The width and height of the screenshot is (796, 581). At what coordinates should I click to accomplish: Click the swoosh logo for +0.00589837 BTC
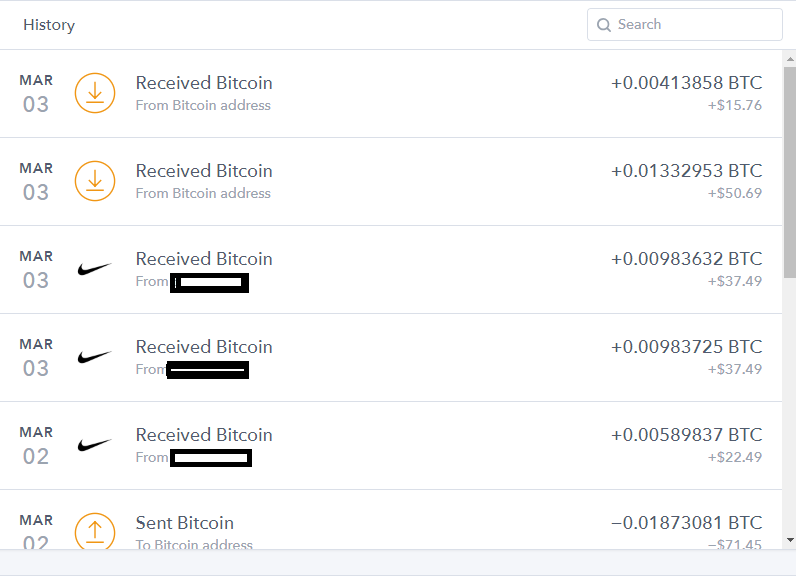[x=94, y=445]
